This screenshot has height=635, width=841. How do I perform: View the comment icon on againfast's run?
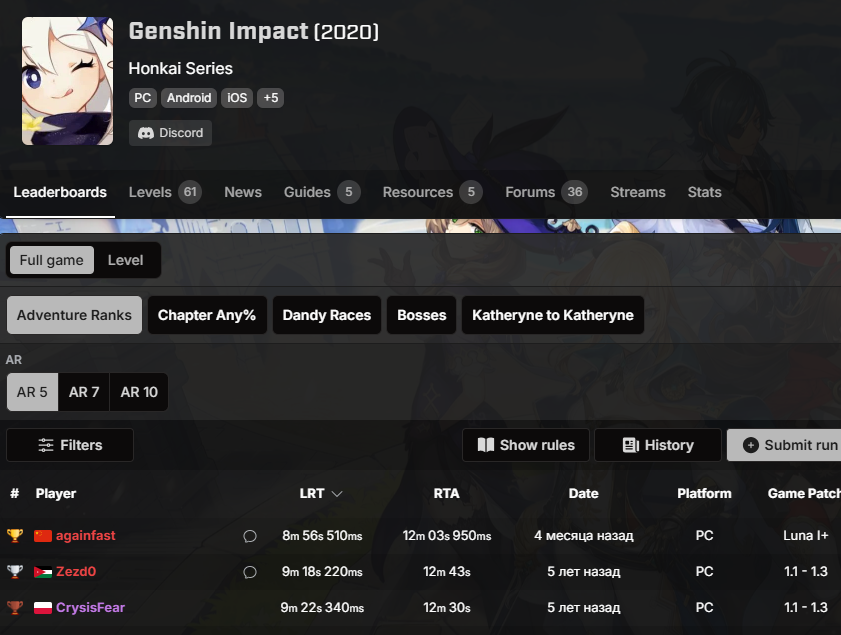point(250,536)
